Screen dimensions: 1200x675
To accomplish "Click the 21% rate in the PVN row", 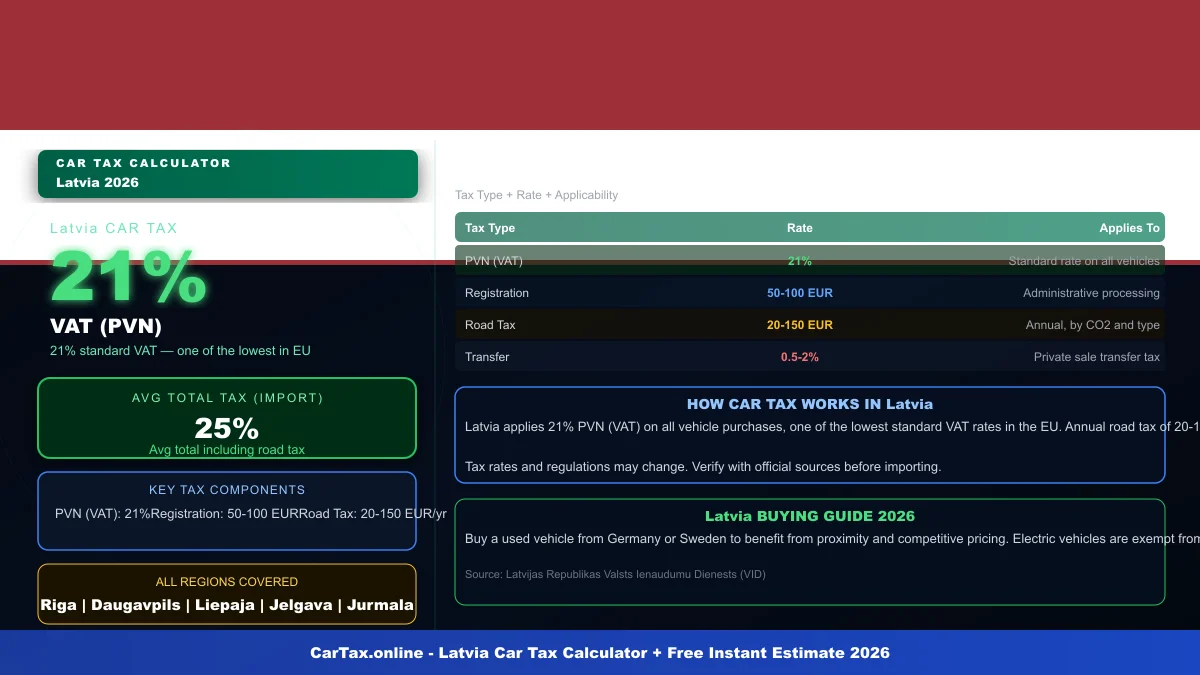I will pos(800,261).
